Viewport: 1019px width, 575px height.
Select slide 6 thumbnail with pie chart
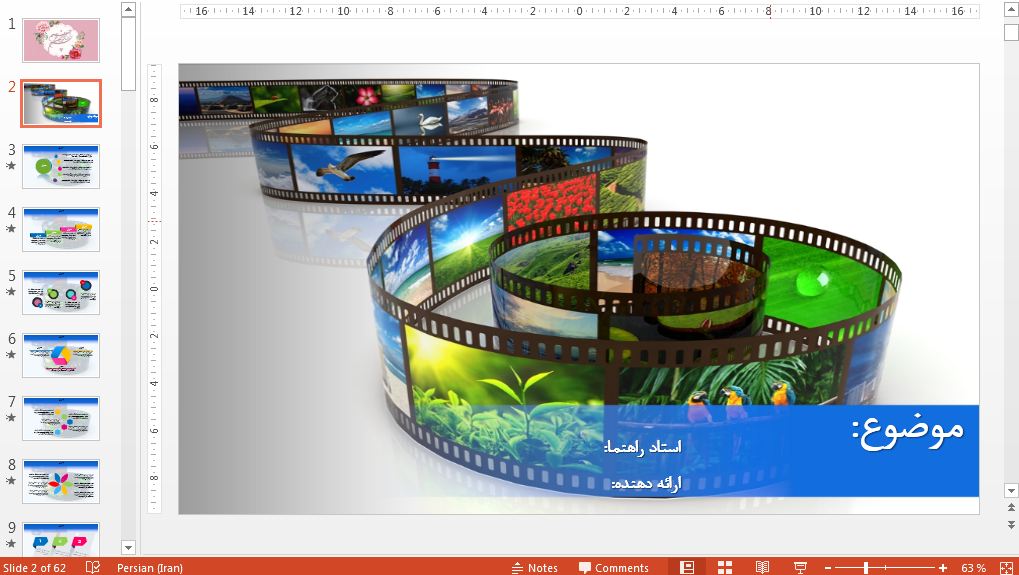point(61,355)
